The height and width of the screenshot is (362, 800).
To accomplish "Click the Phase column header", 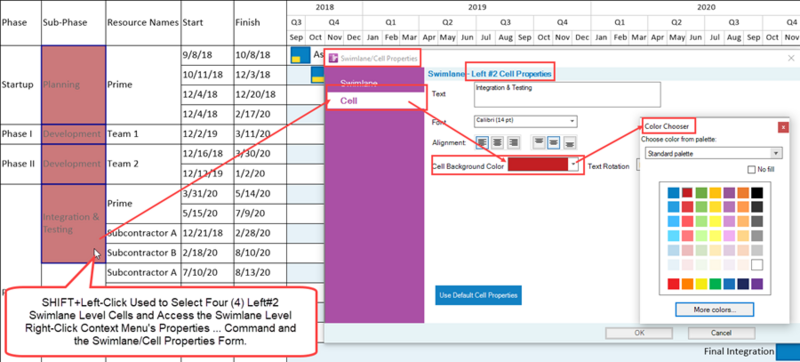I will click(20, 22).
